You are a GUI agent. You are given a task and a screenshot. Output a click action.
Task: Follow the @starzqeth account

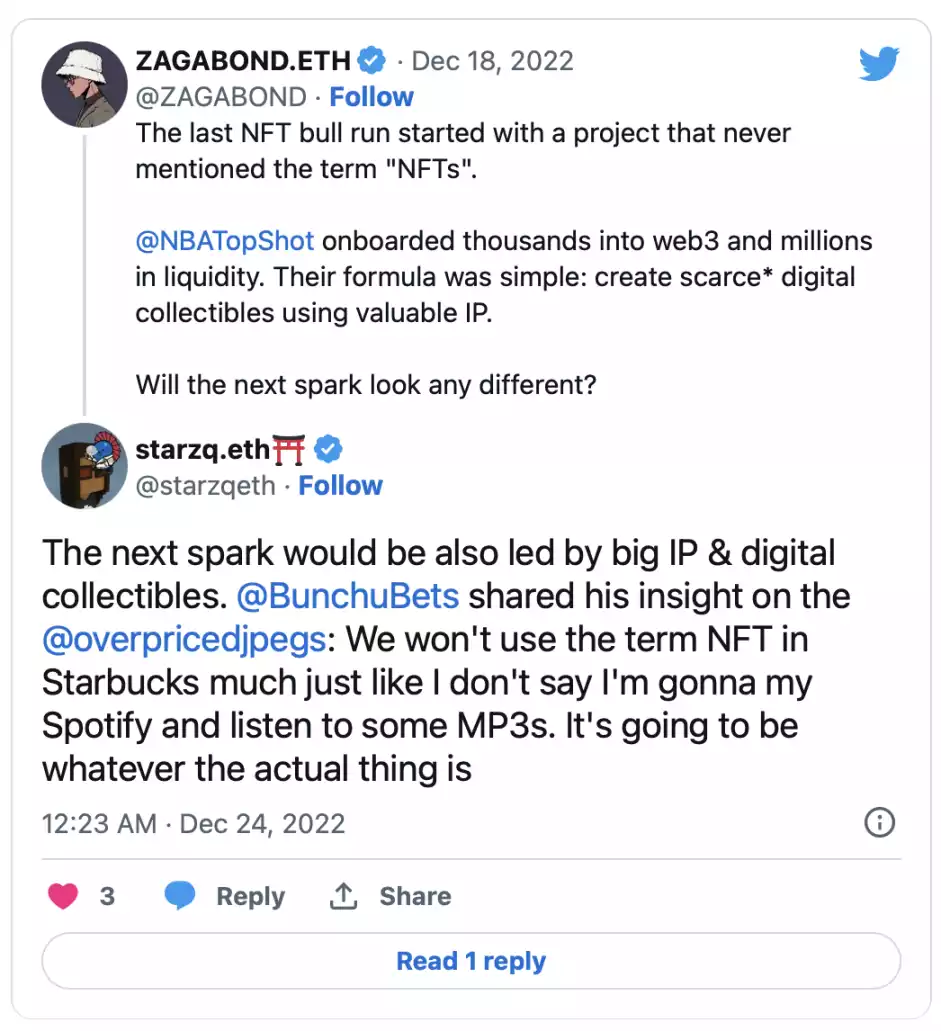(340, 486)
